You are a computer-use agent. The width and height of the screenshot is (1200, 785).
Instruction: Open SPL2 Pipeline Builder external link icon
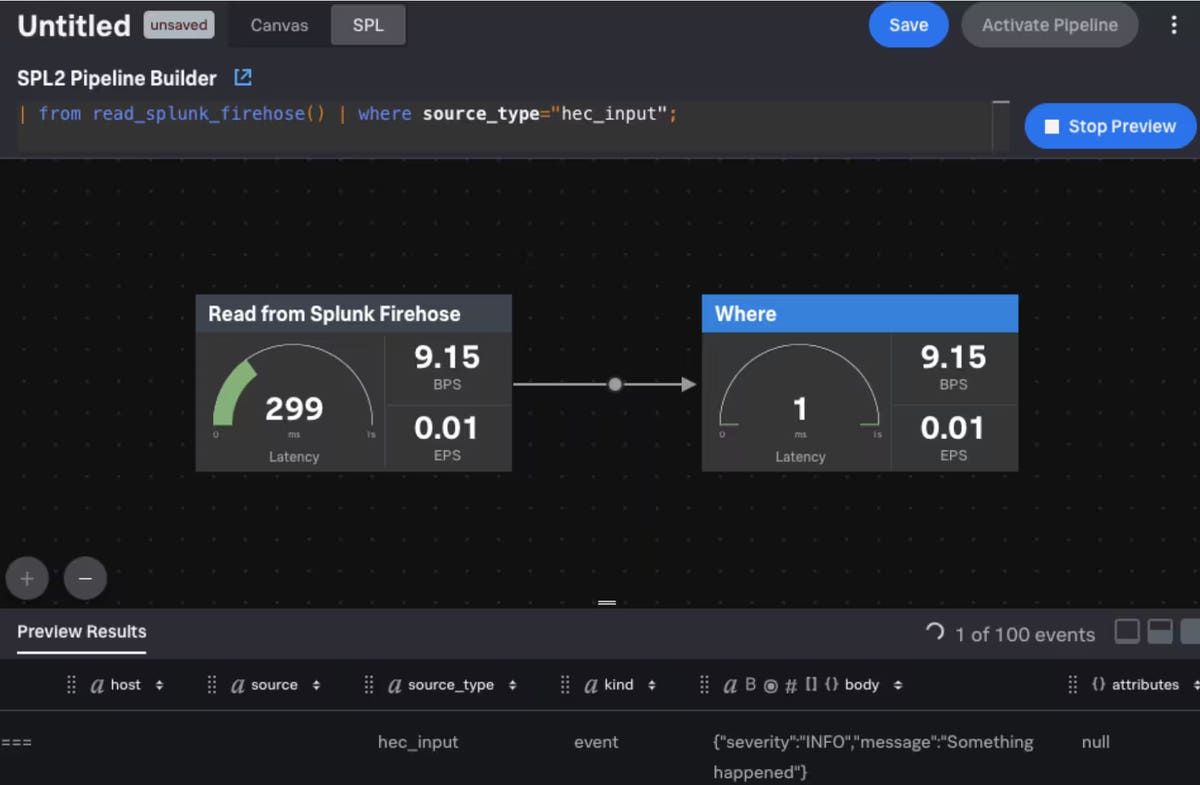pos(243,77)
